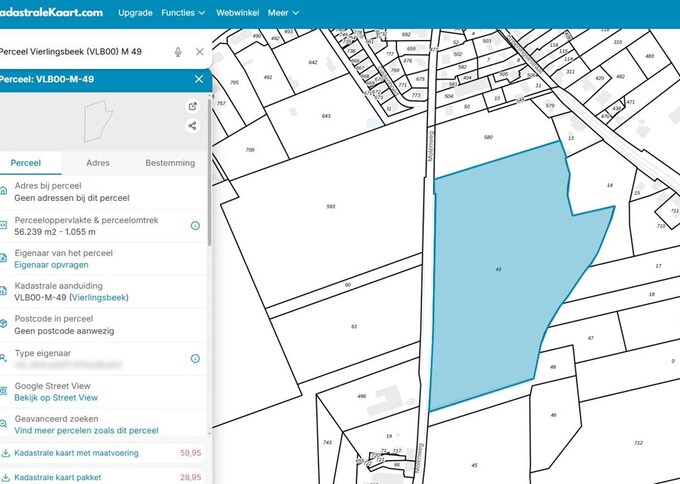Switch to the Adres tab

[98, 162]
